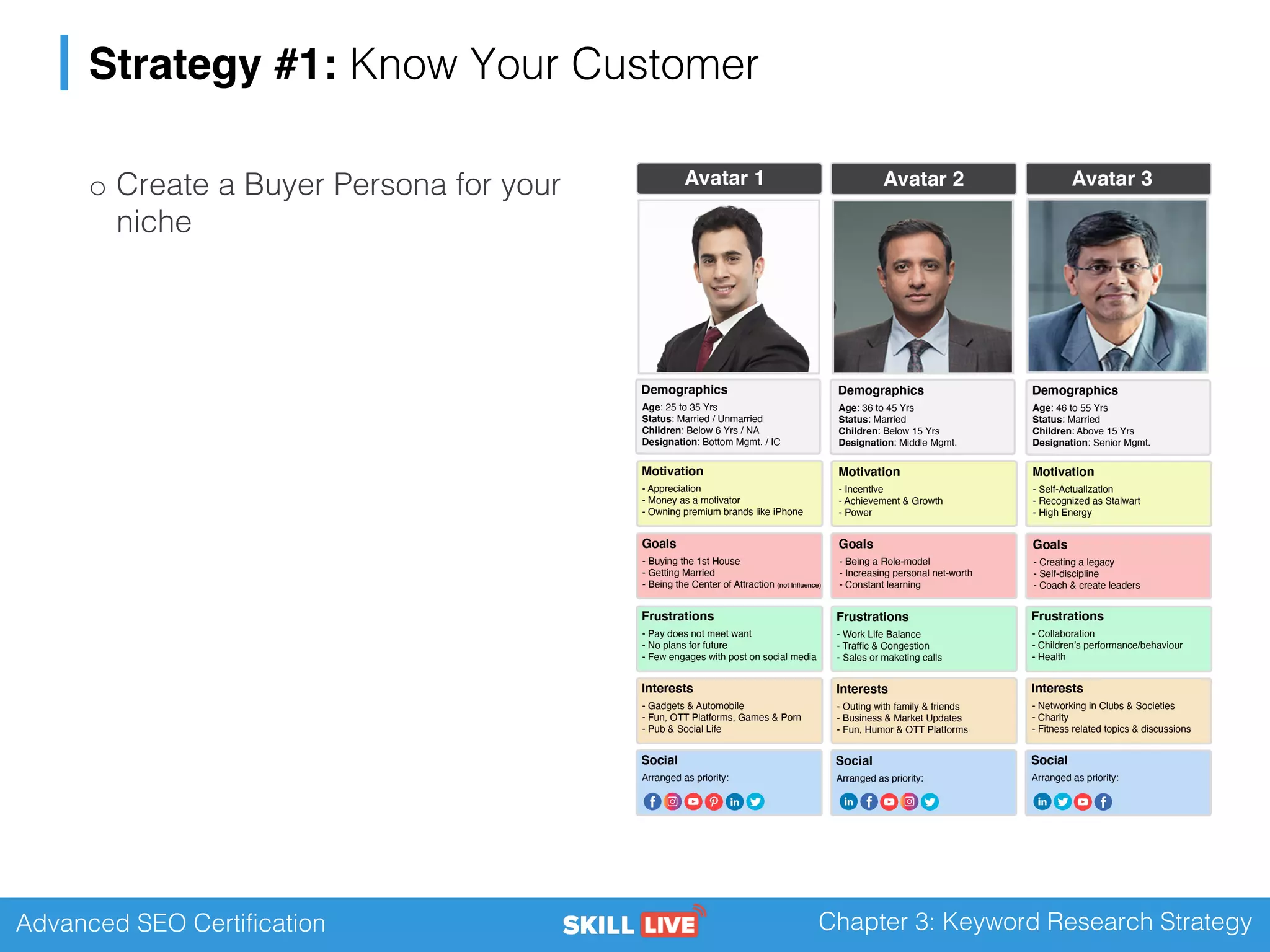
Task: Select the Avatar 3 header tab
Action: click(1118, 178)
